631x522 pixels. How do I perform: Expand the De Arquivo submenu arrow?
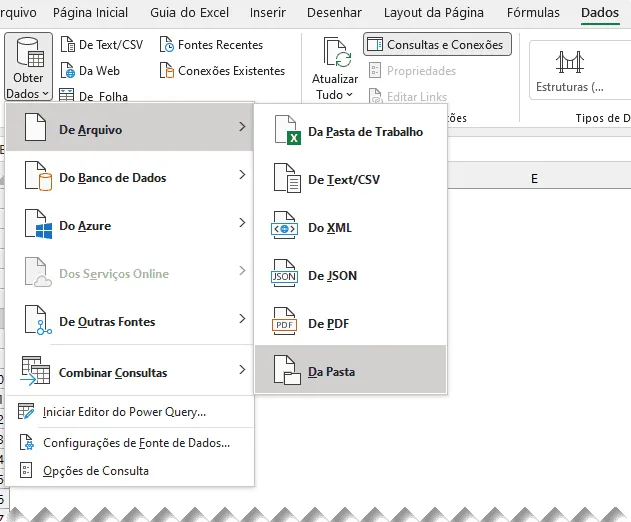pos(242,127)
